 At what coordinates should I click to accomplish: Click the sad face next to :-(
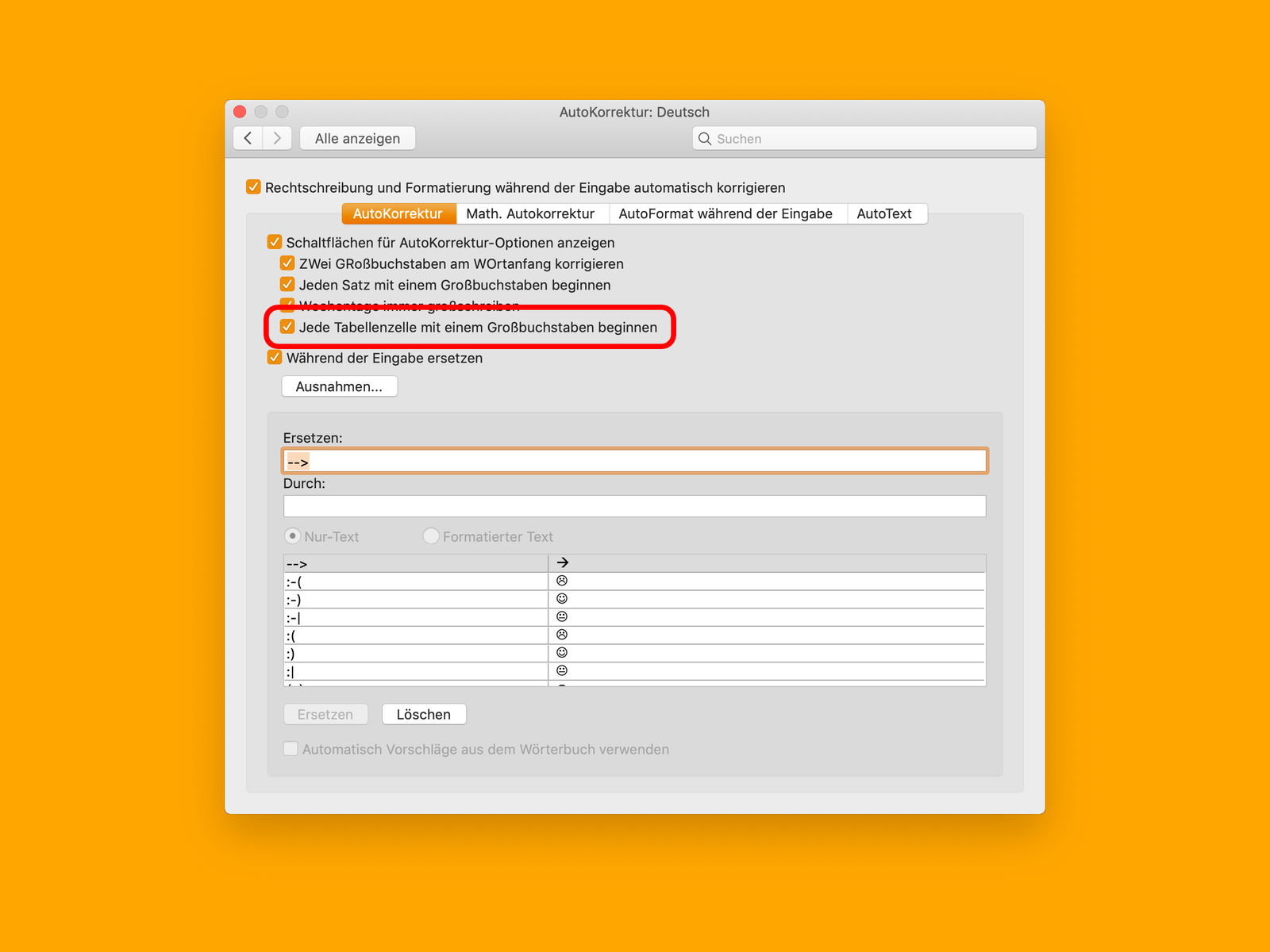coord(562,581)
